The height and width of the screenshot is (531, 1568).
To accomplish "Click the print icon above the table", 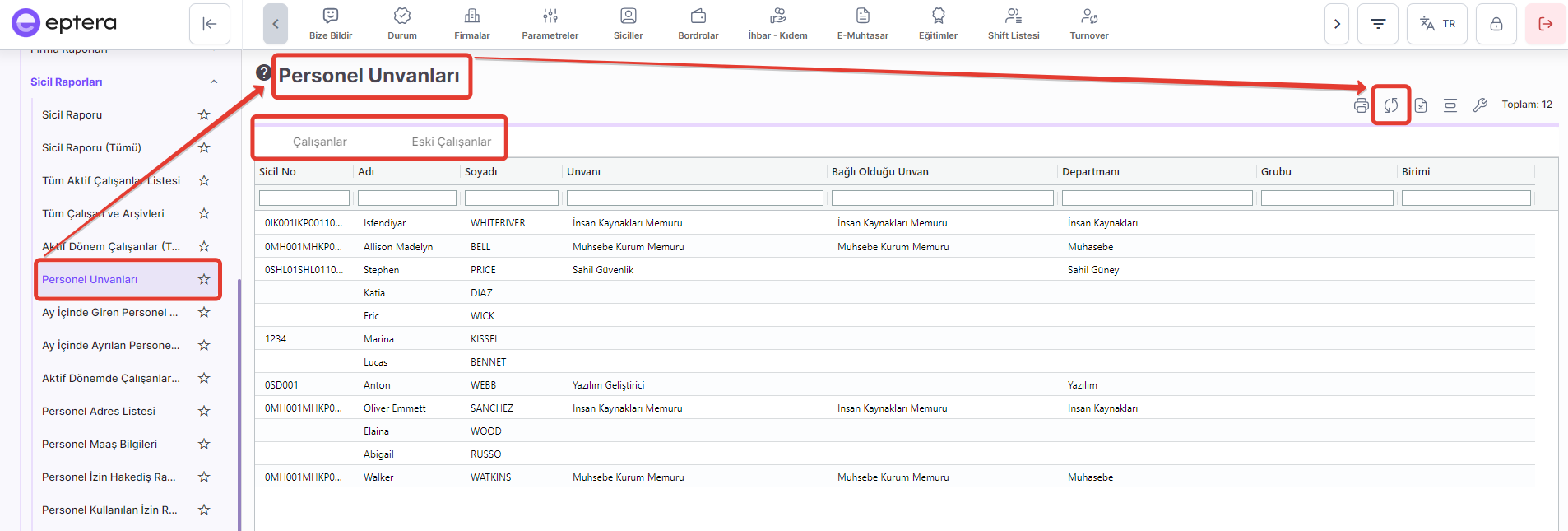I will coord(1361,105).
